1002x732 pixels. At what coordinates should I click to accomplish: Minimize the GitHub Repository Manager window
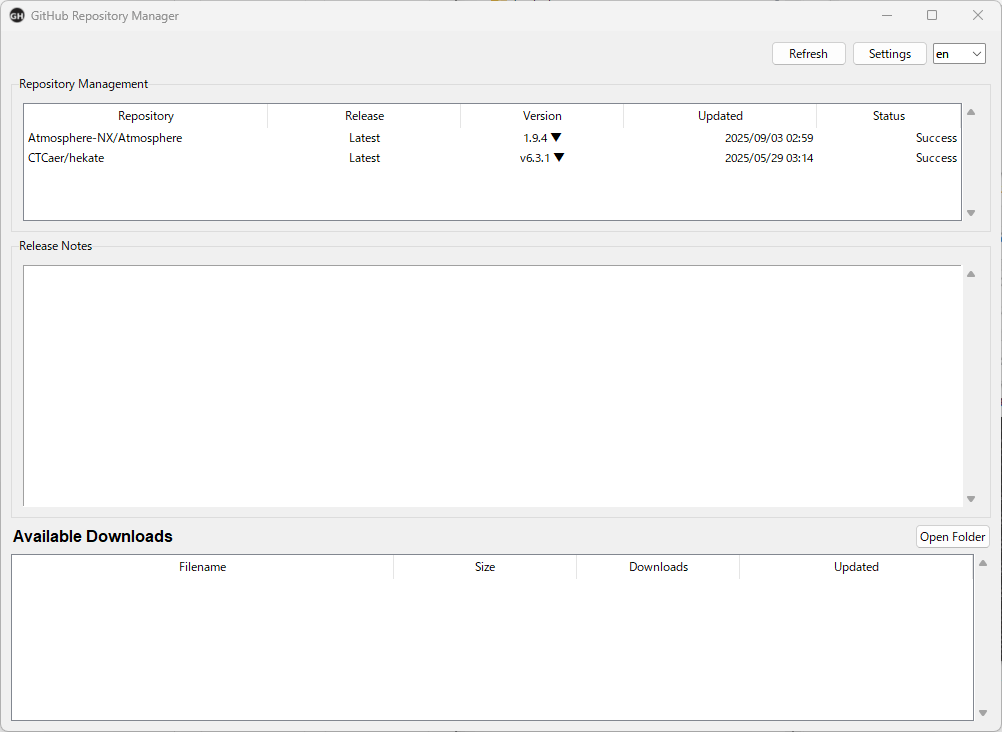coord(887,15)
